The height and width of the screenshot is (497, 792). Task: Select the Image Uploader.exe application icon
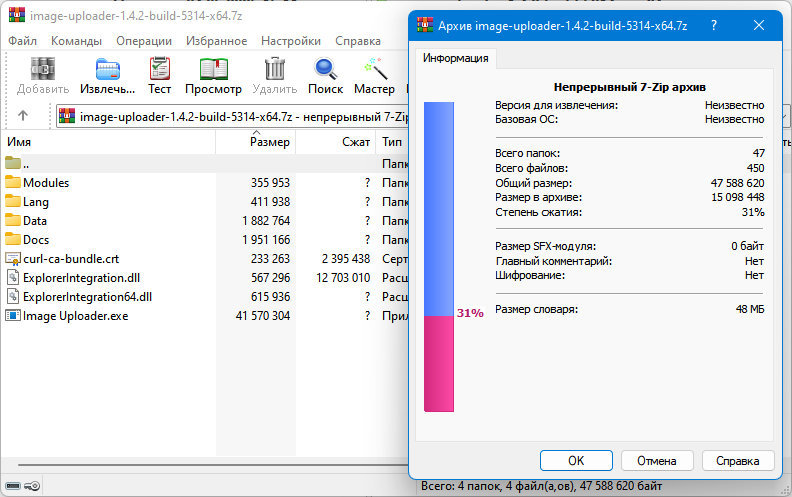tap(13, 315)
